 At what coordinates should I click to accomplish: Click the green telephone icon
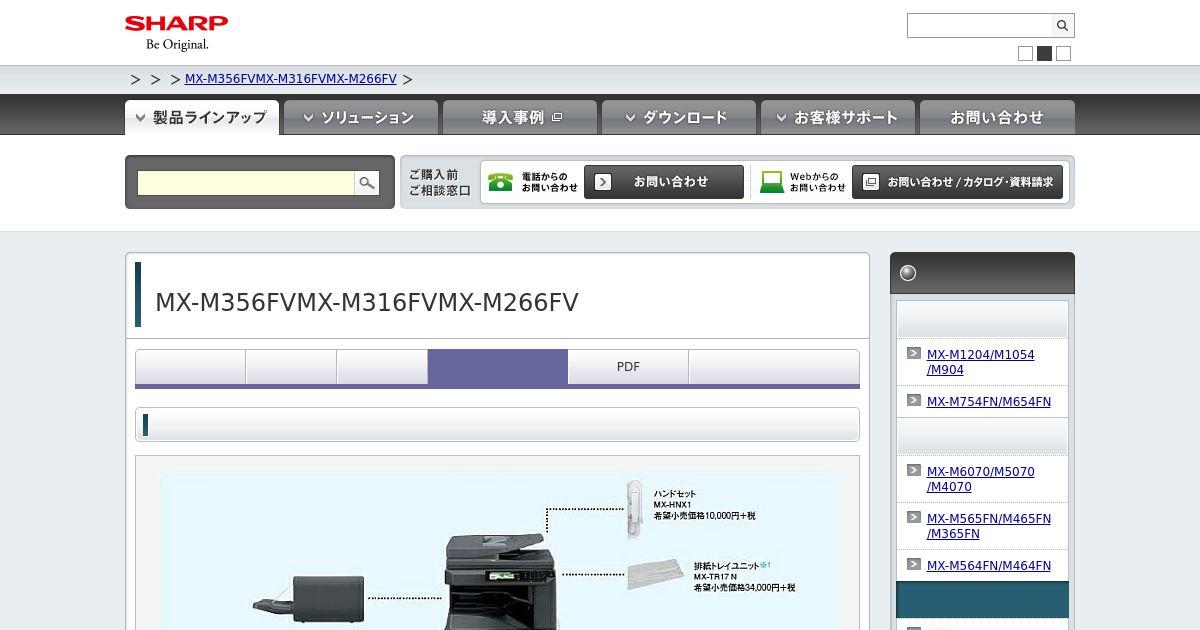pyautogui.click(x=500, y=182)
